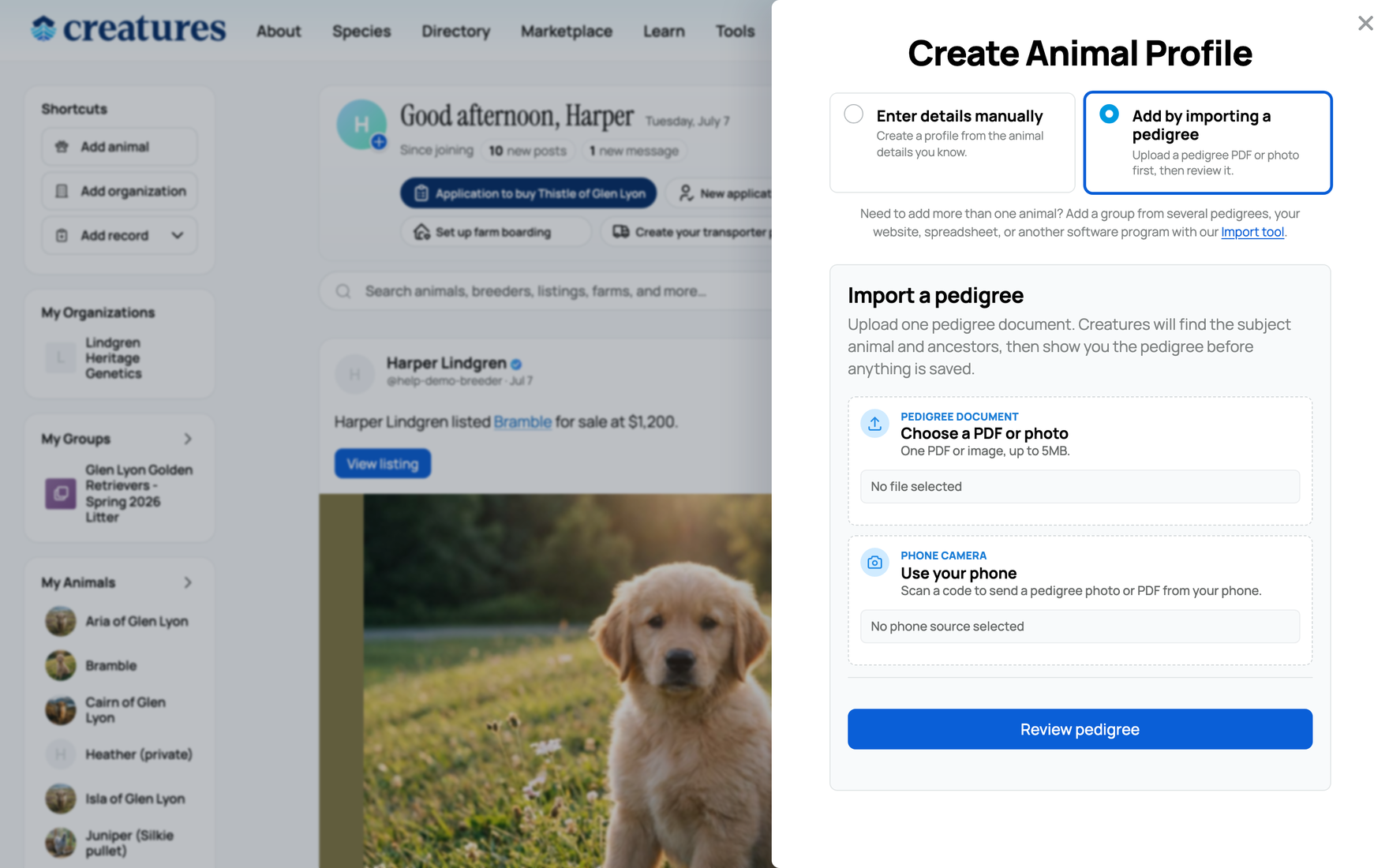Open Heather (private) animal
Image resolution: width=1389 pixels, height=868 pixels.
click(139, 754)
